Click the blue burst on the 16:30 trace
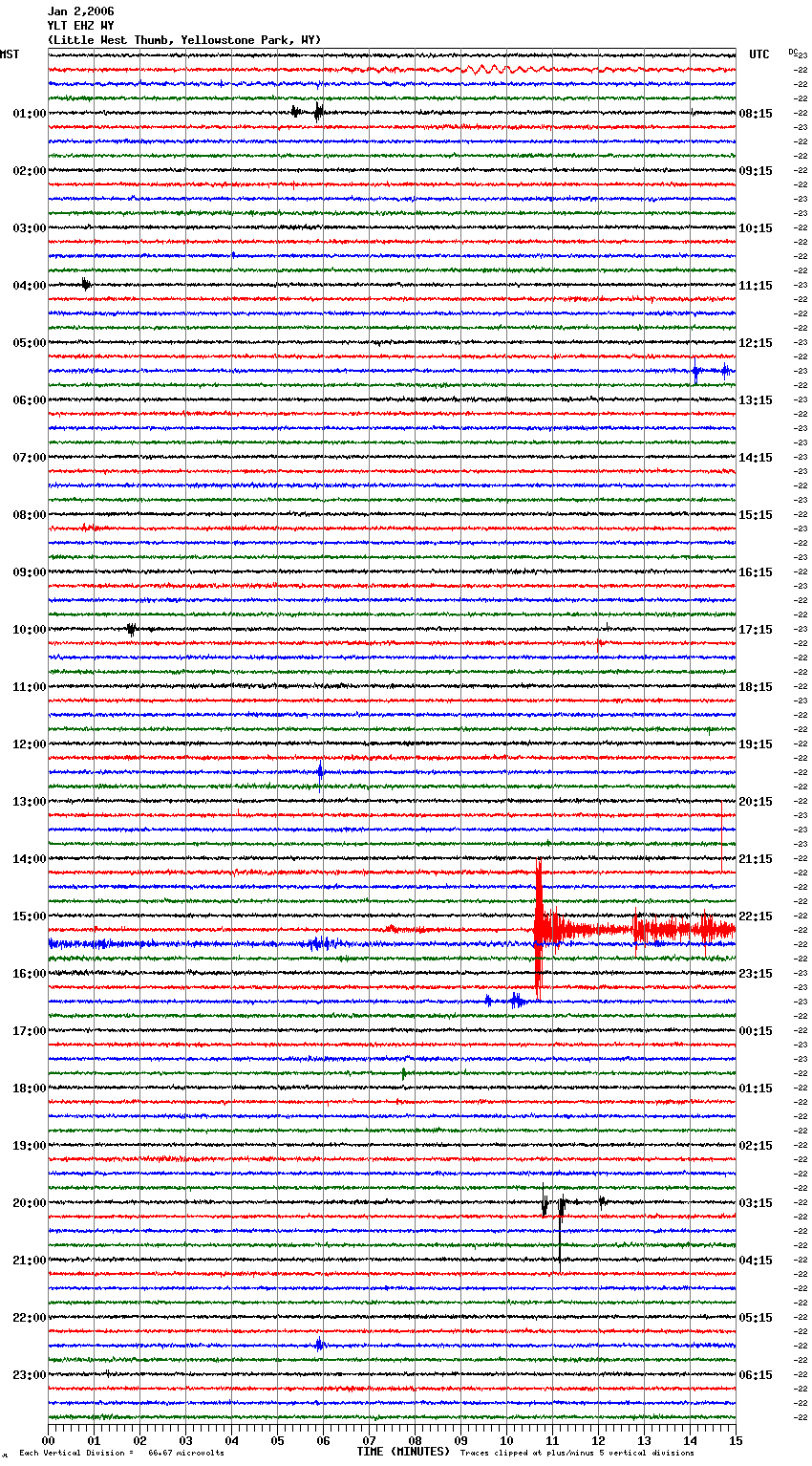Screen dimensions: 812x1466 coord(515,1001)
